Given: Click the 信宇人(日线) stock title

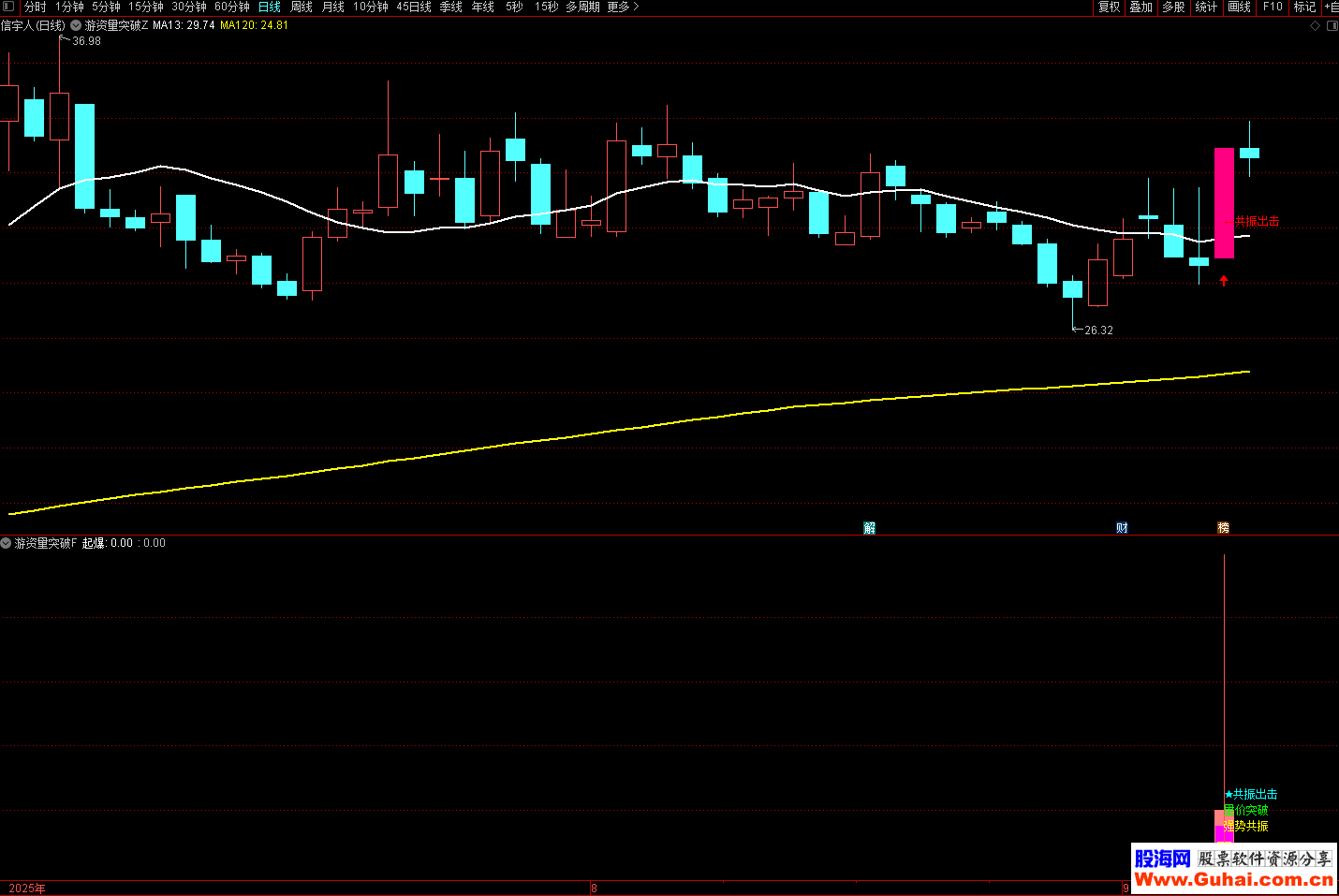Looking at the screenshot, I should [33, 25].
